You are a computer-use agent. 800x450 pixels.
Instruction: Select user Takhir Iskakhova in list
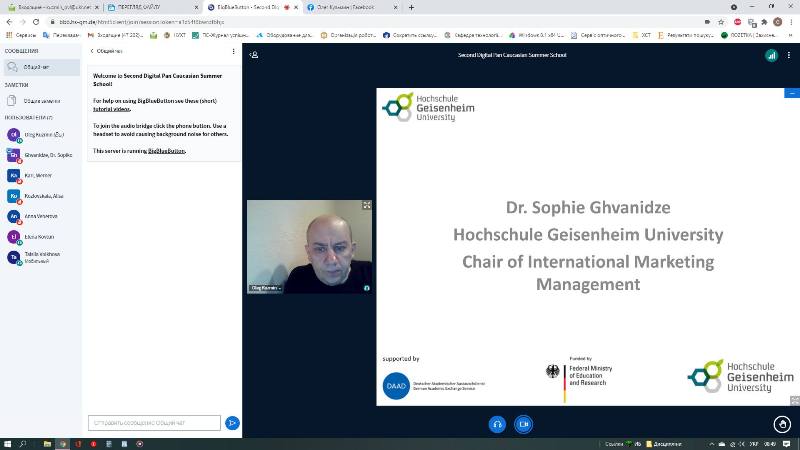pos(42,258)
